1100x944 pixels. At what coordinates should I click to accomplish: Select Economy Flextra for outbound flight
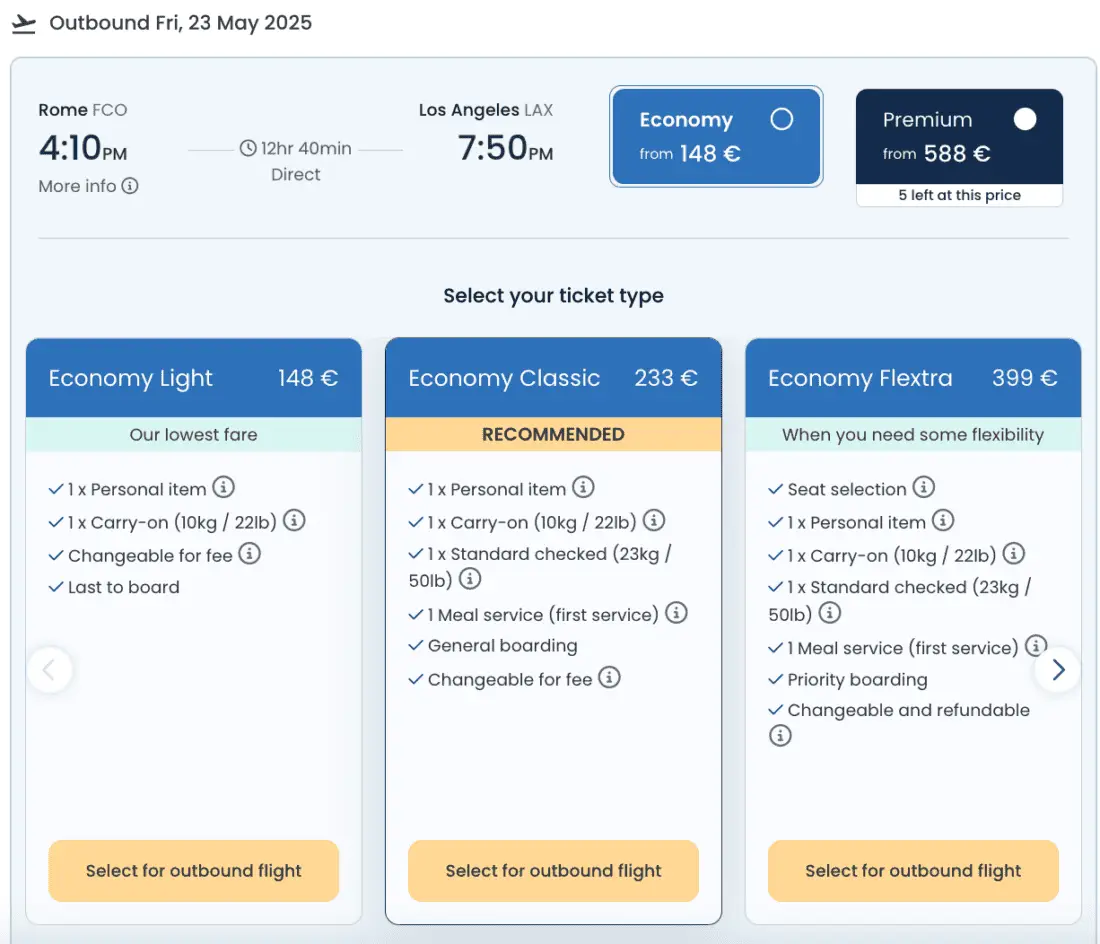point(912,871)
